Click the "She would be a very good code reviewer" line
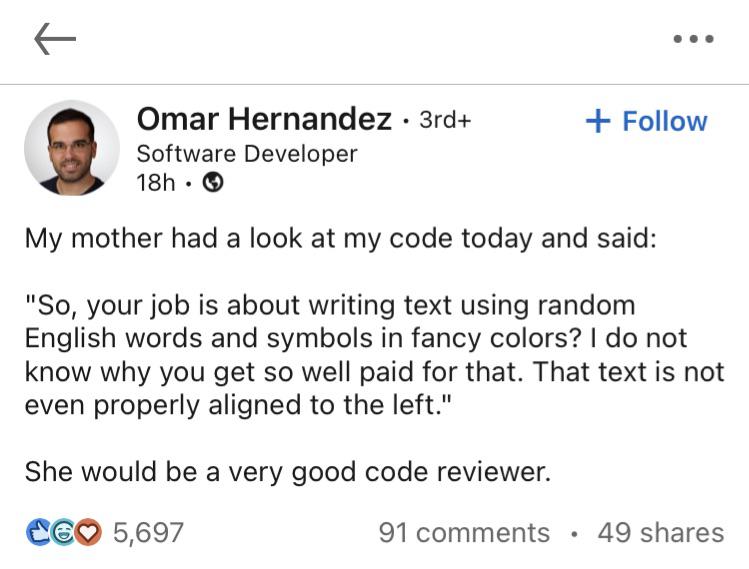This screenshot has height=569, width=749. pos(288,471)
